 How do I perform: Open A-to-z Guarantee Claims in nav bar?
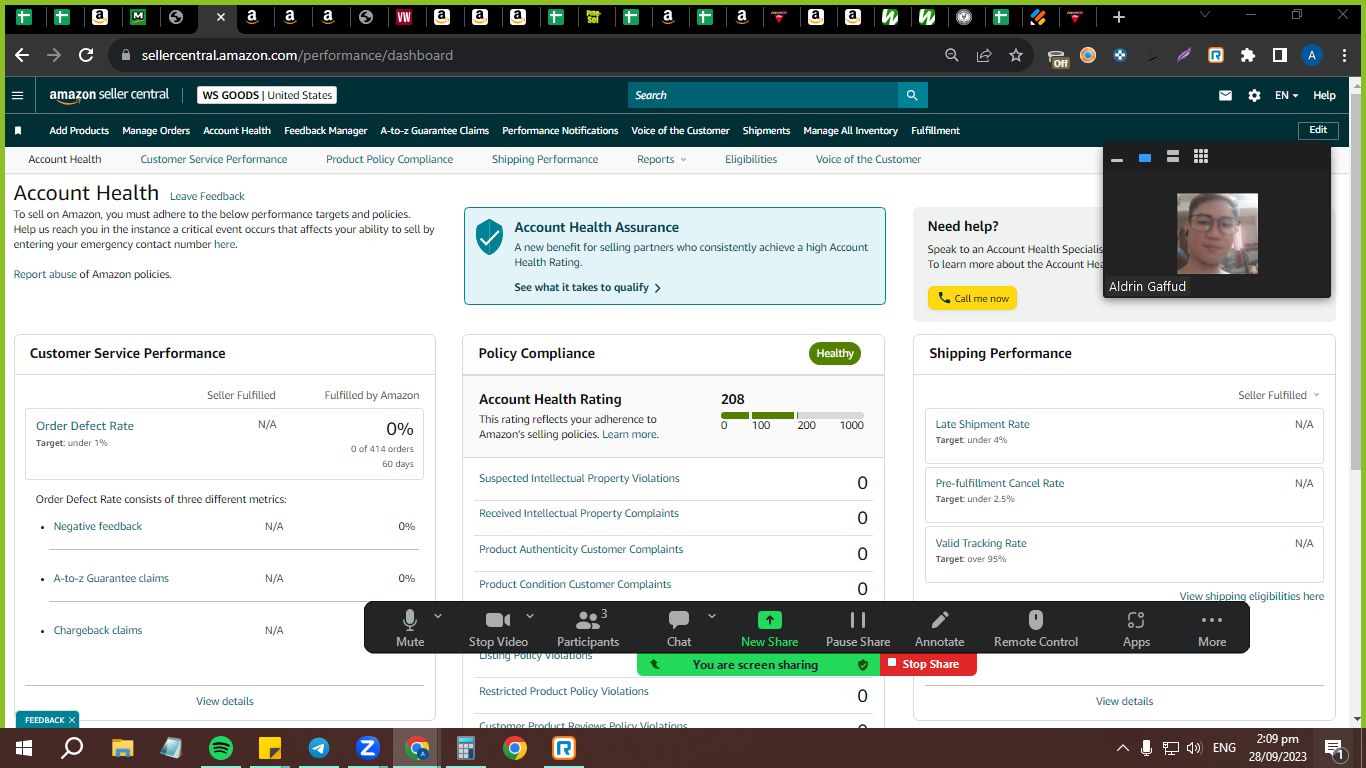point(435,131)
